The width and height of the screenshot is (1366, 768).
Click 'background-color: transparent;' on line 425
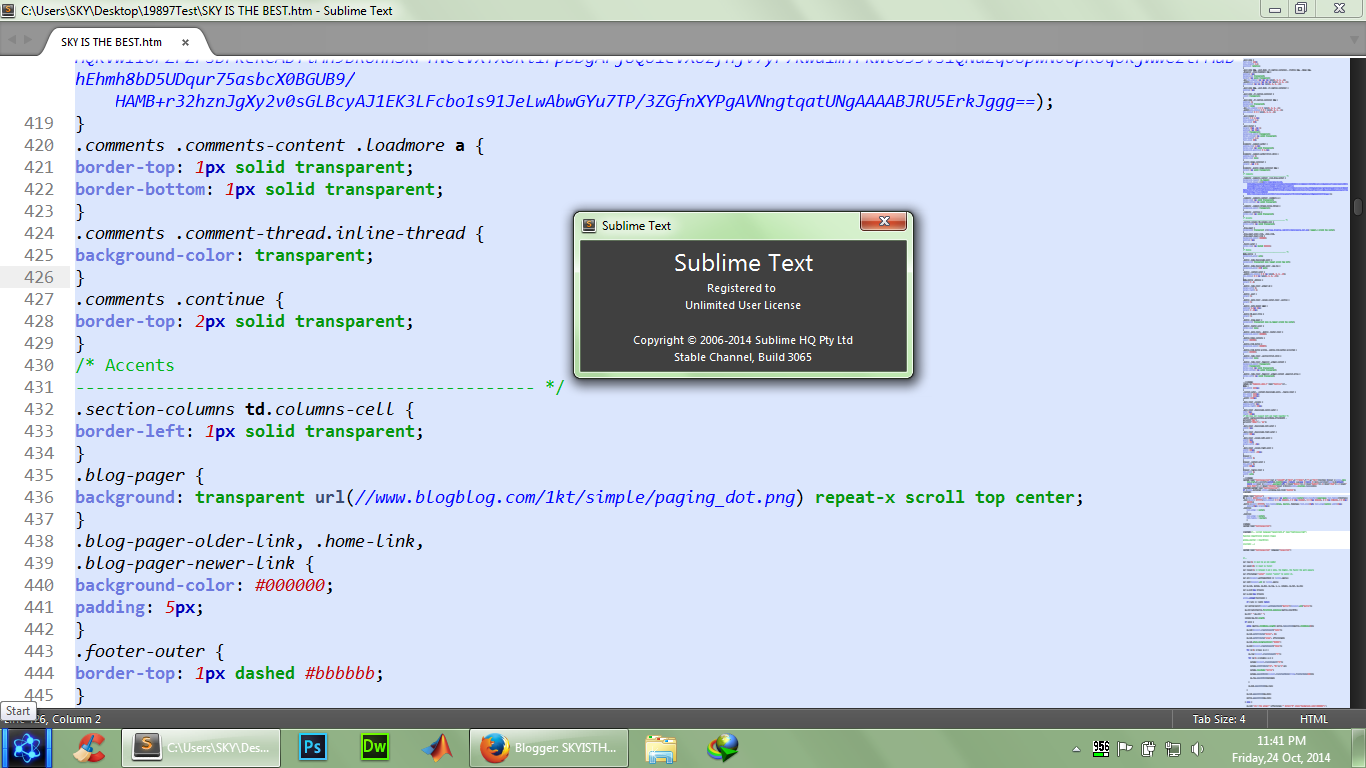[x=225, y=255]
